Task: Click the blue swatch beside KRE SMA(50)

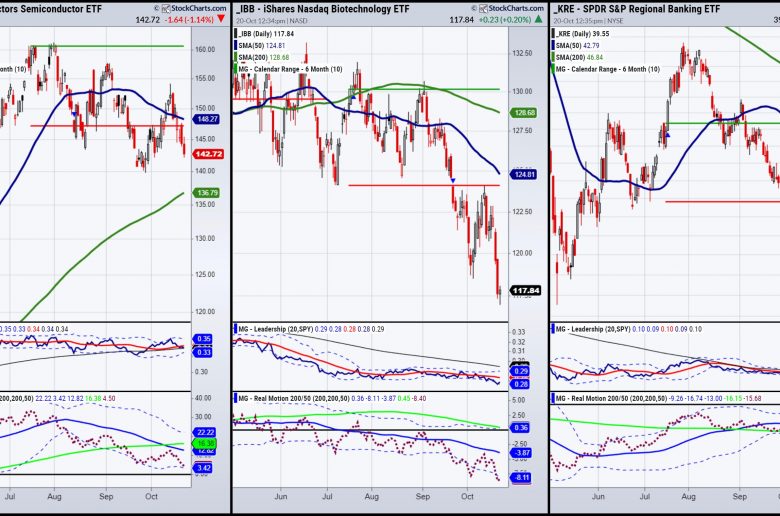Action: point(553,45)
